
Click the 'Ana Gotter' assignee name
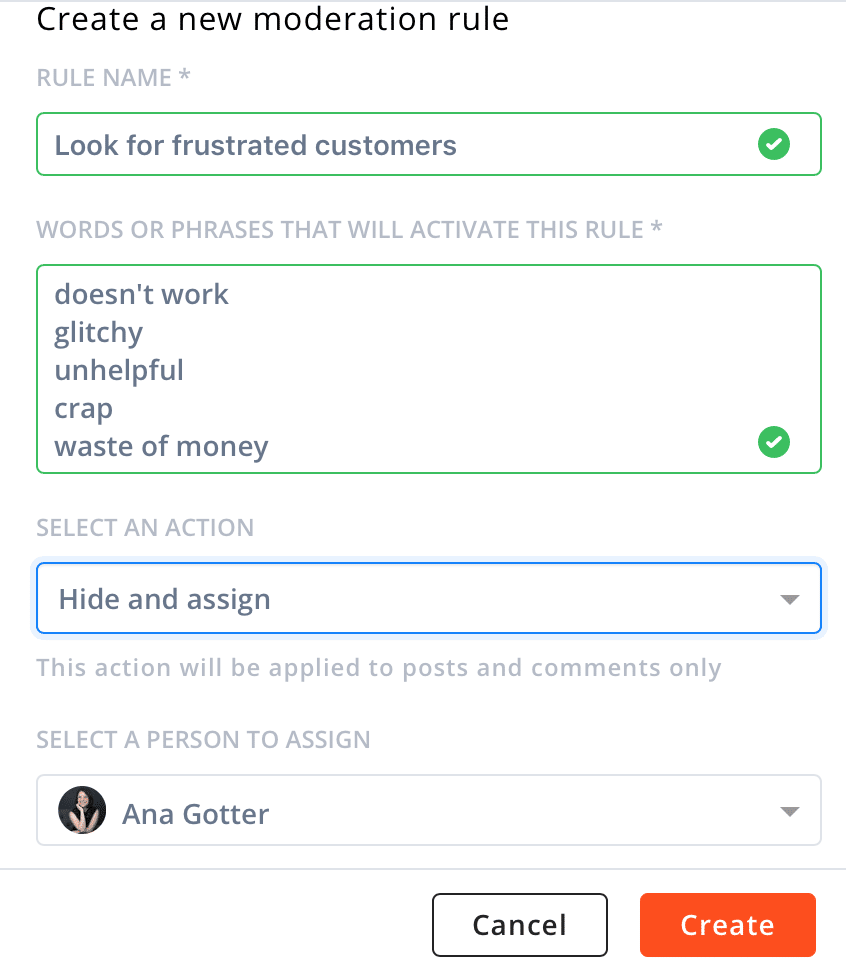click(x=195, y=813)
